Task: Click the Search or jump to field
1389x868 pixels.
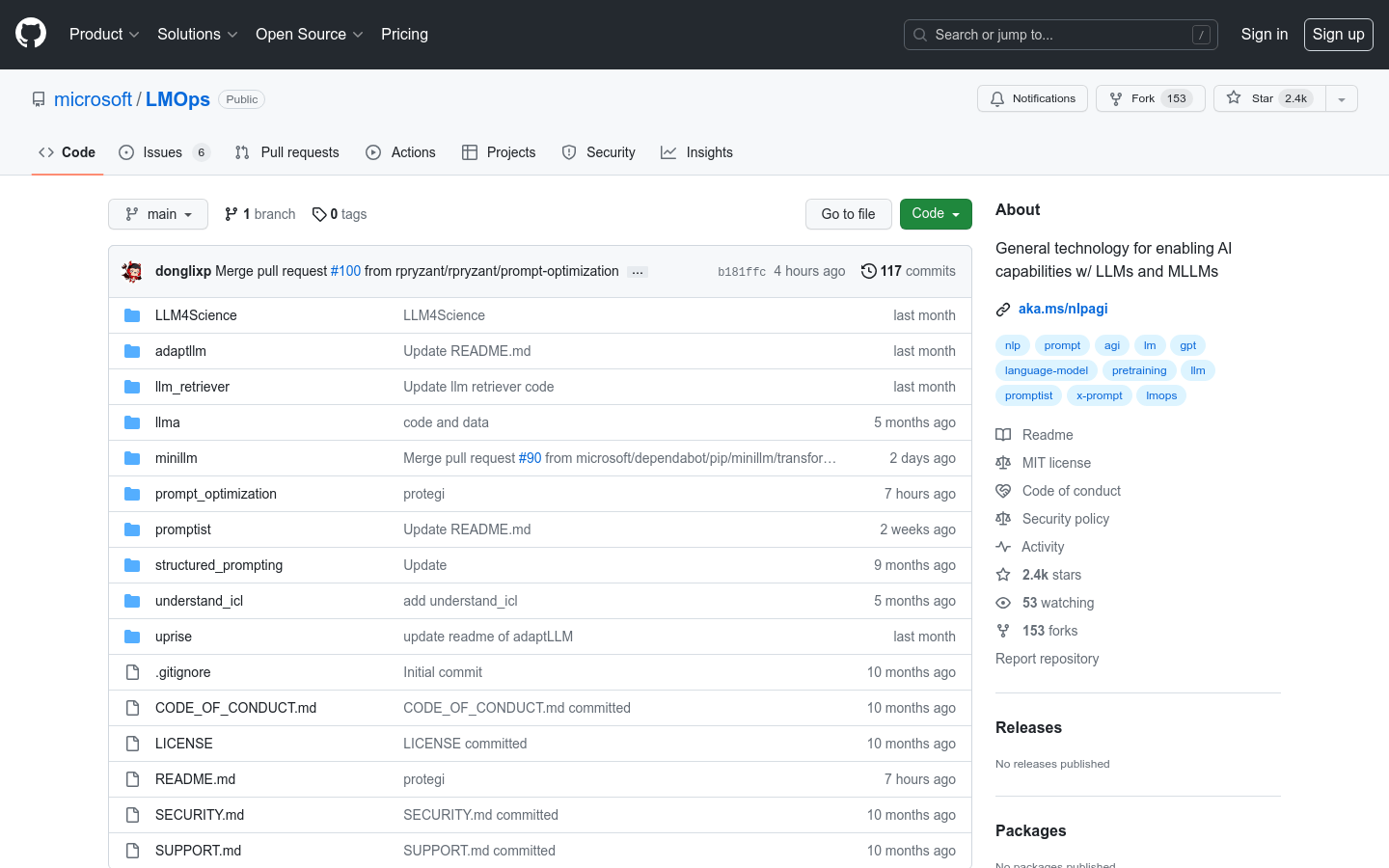Action: [x=1061, y=35]
